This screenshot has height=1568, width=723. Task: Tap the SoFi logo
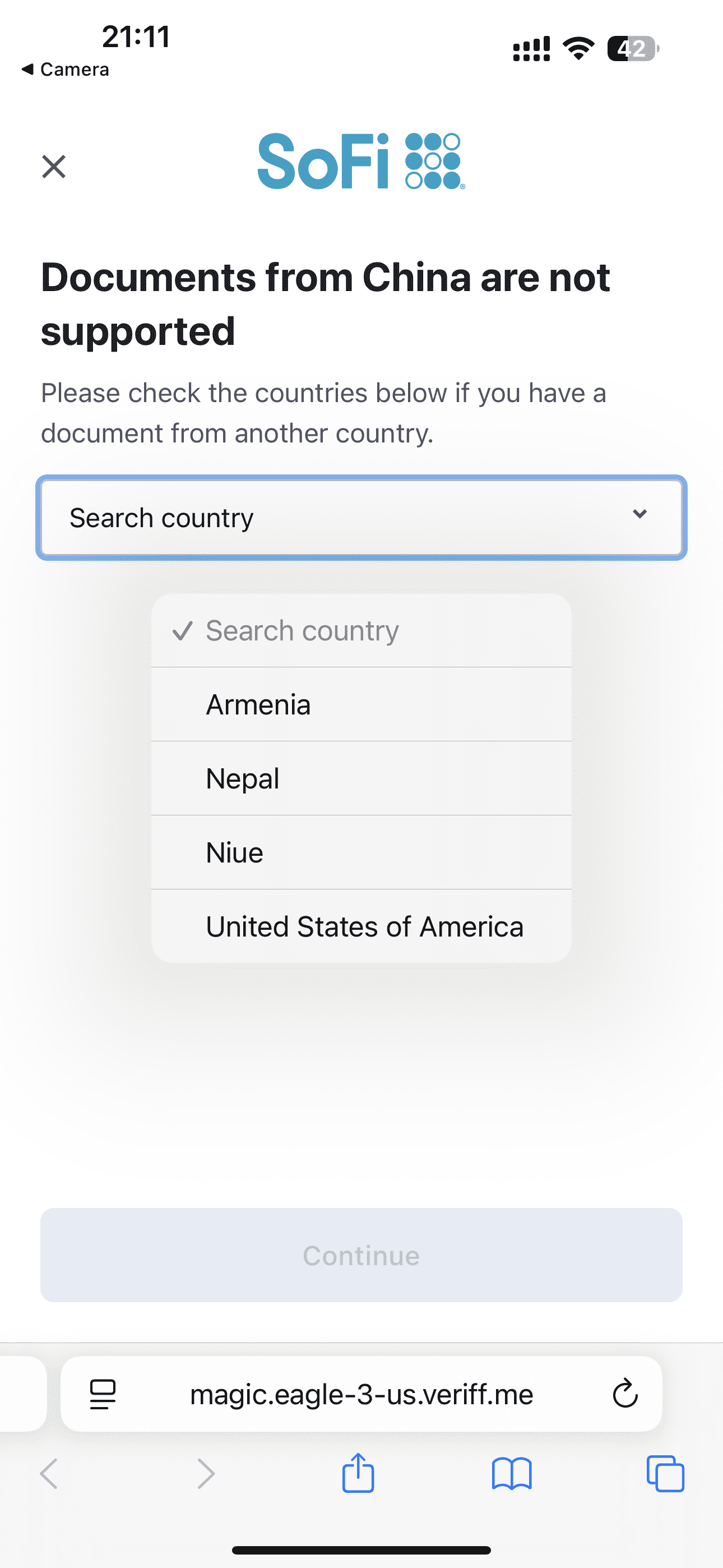pyautogui.click(x=361, y=162)
